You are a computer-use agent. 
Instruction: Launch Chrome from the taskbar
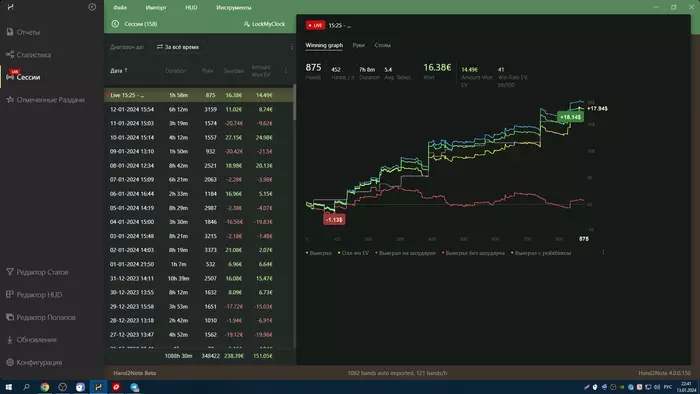(45, 387)
